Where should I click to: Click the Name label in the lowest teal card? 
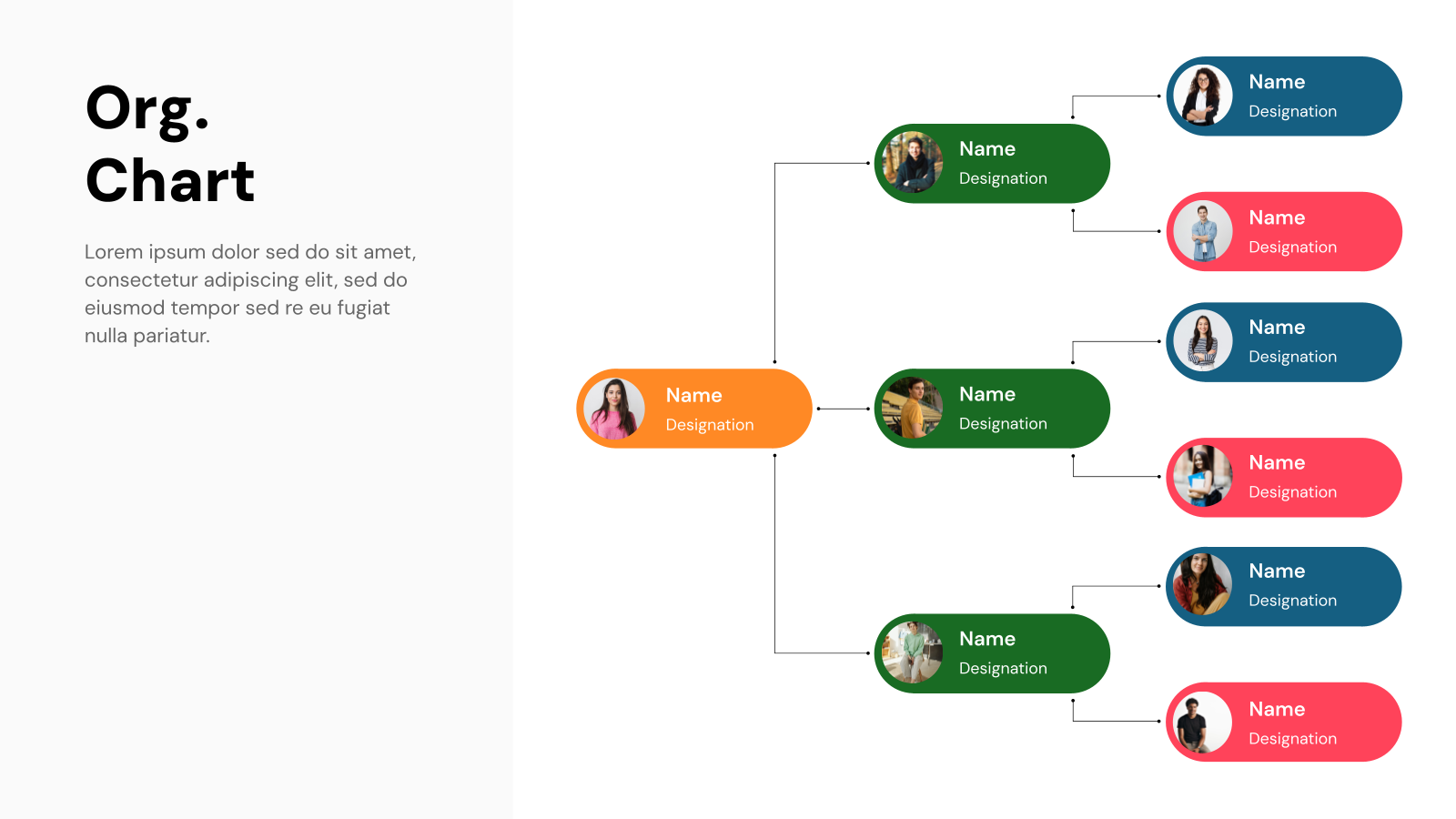click(x=1277, y=571)
